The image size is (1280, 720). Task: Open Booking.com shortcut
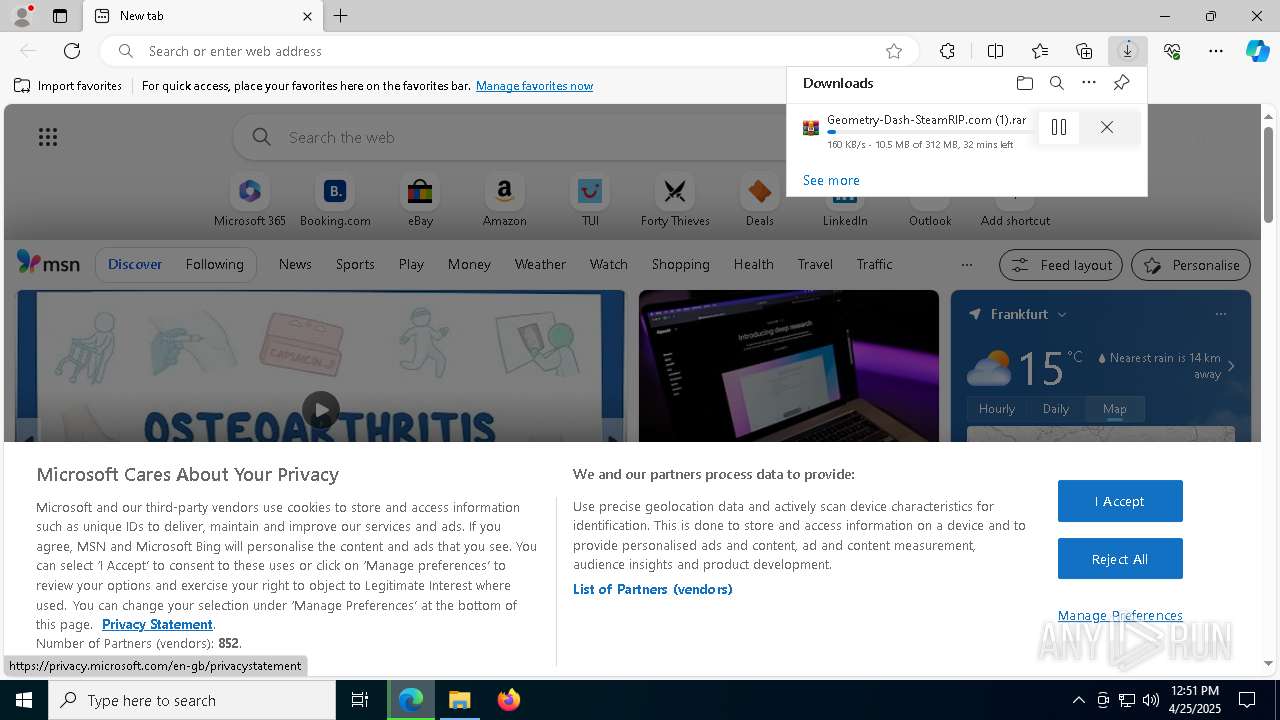pyautogui.click(x=335, y=201)
